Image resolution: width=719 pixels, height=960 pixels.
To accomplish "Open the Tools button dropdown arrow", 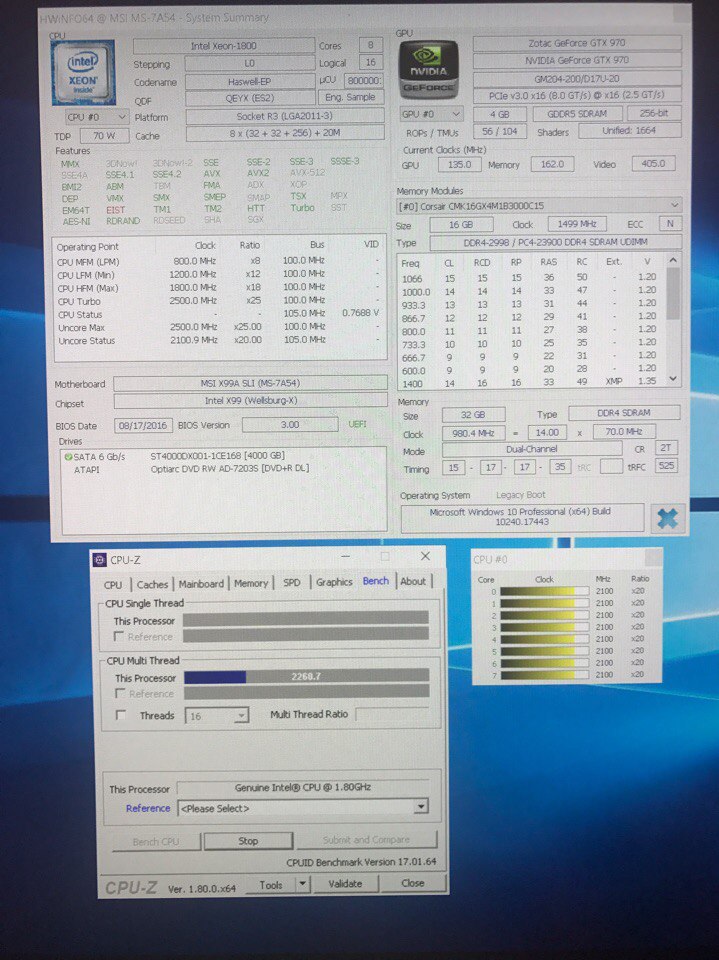I will click(x=302, y=884).
